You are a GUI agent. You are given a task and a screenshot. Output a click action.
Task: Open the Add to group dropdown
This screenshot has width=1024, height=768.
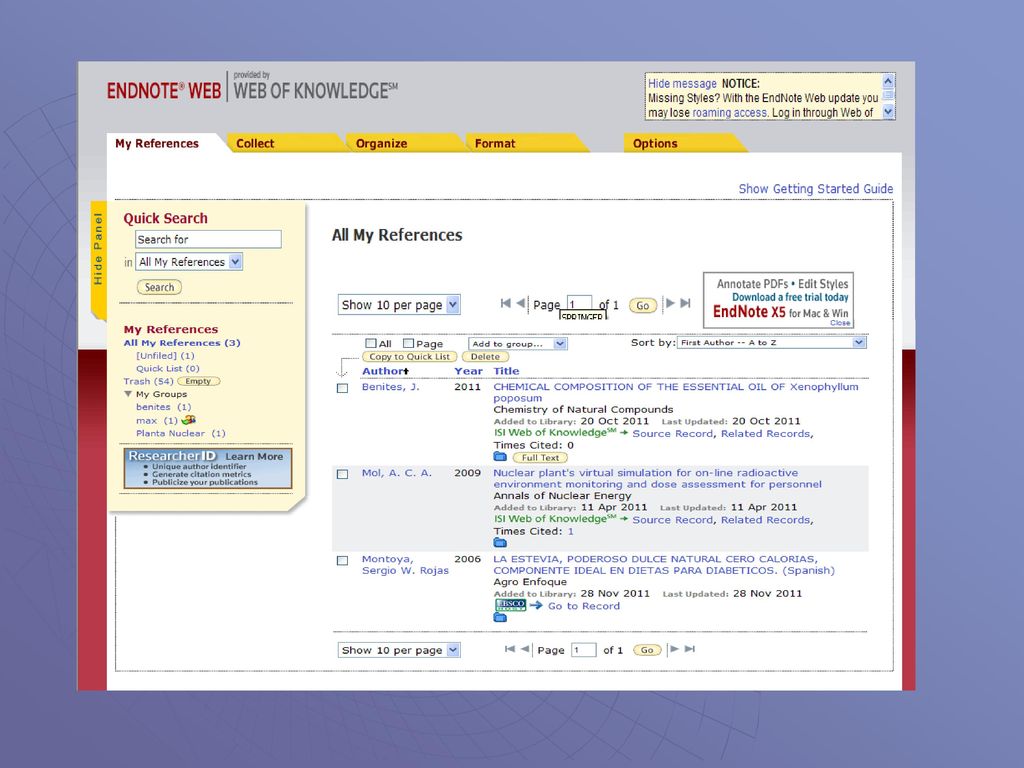point(517,344)
